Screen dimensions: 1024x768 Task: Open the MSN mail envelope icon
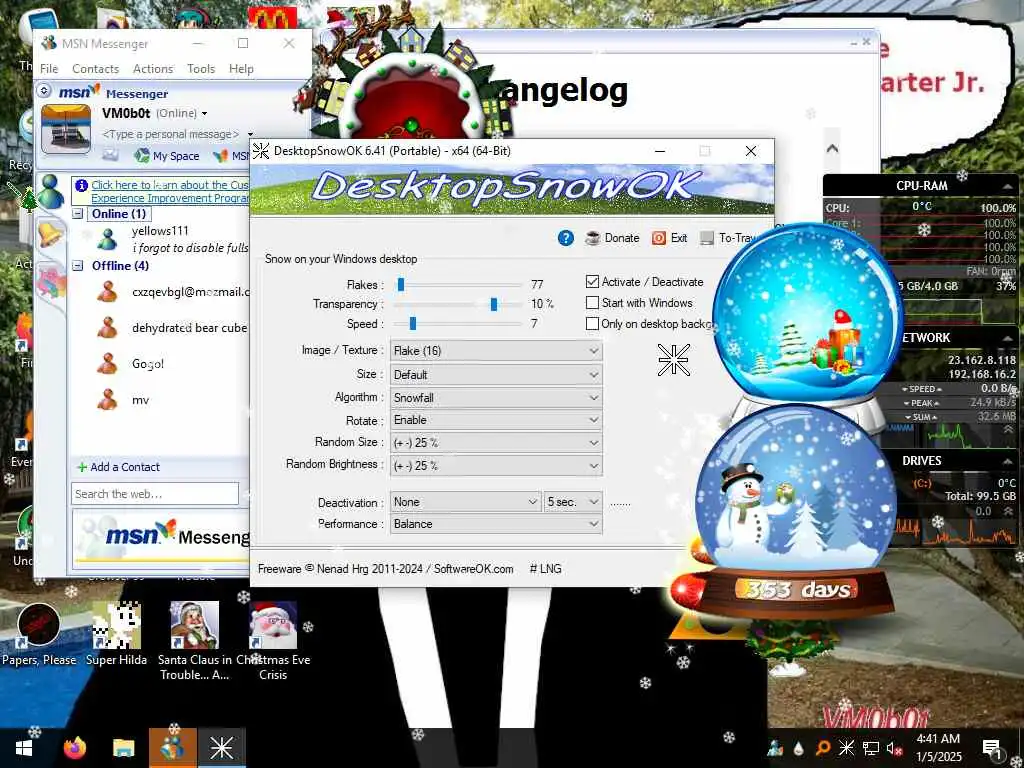pyautogui.click(x=110, y=155)
